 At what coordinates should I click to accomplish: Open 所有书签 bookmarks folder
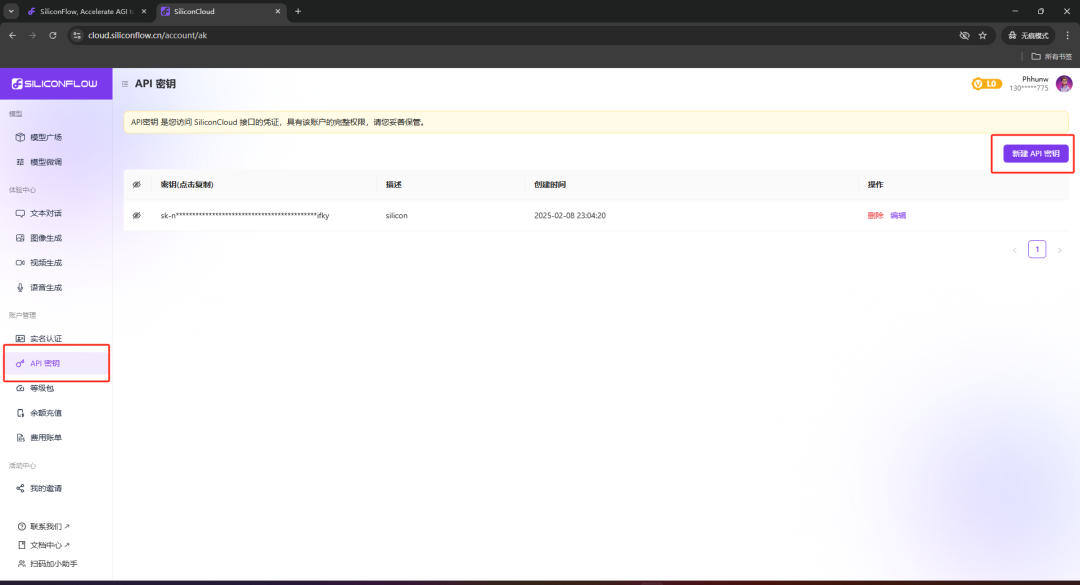pos(1052,57)
